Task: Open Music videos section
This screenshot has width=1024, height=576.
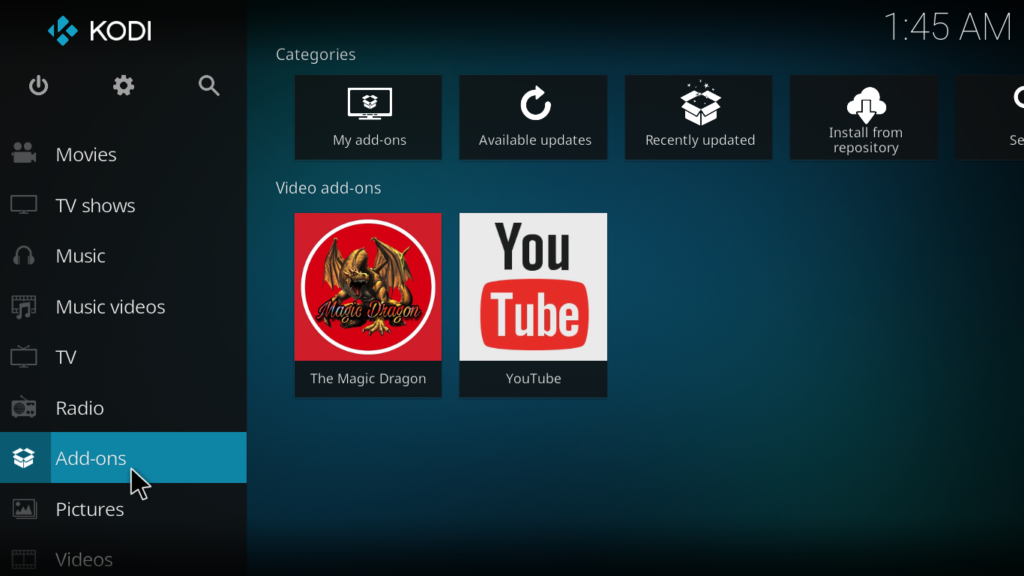Action: [x=110, y=307]
